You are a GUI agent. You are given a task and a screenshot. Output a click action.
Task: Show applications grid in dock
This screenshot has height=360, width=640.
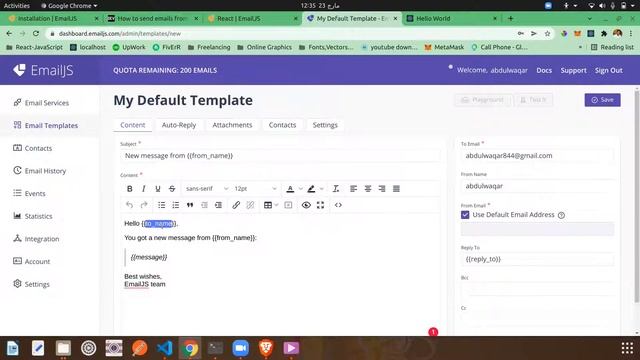[627, 348]
